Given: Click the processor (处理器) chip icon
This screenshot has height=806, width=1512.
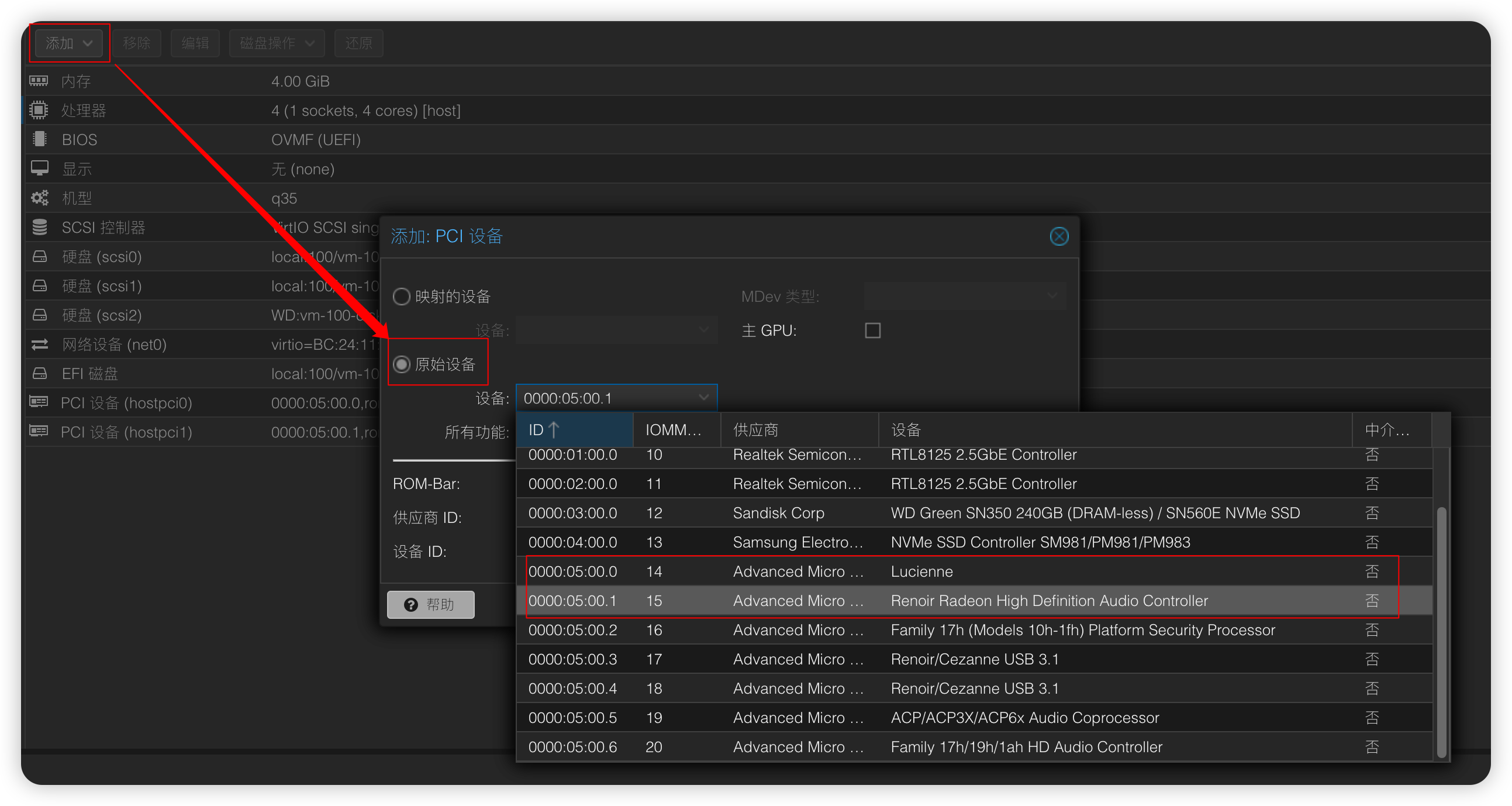Looking at the screenshot, I should [x=39, y=111].
